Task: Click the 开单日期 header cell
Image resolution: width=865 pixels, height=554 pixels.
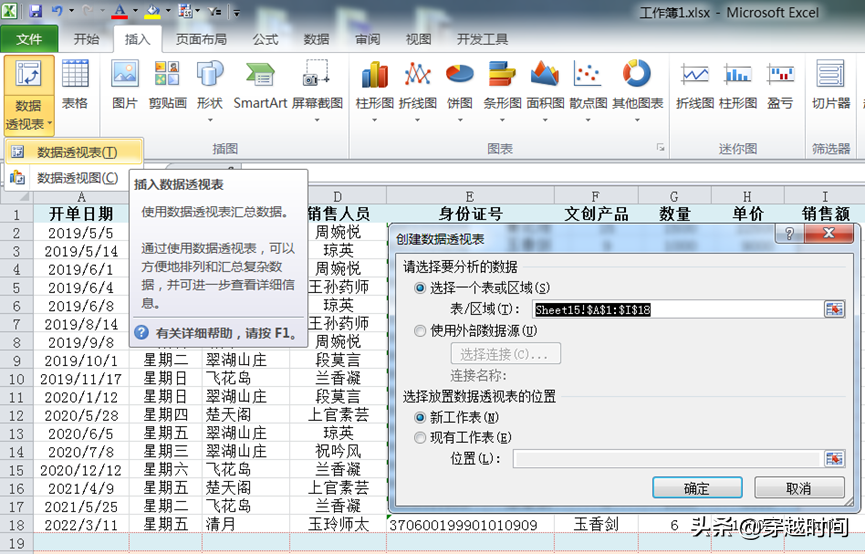Action: [x=81, y=214]
